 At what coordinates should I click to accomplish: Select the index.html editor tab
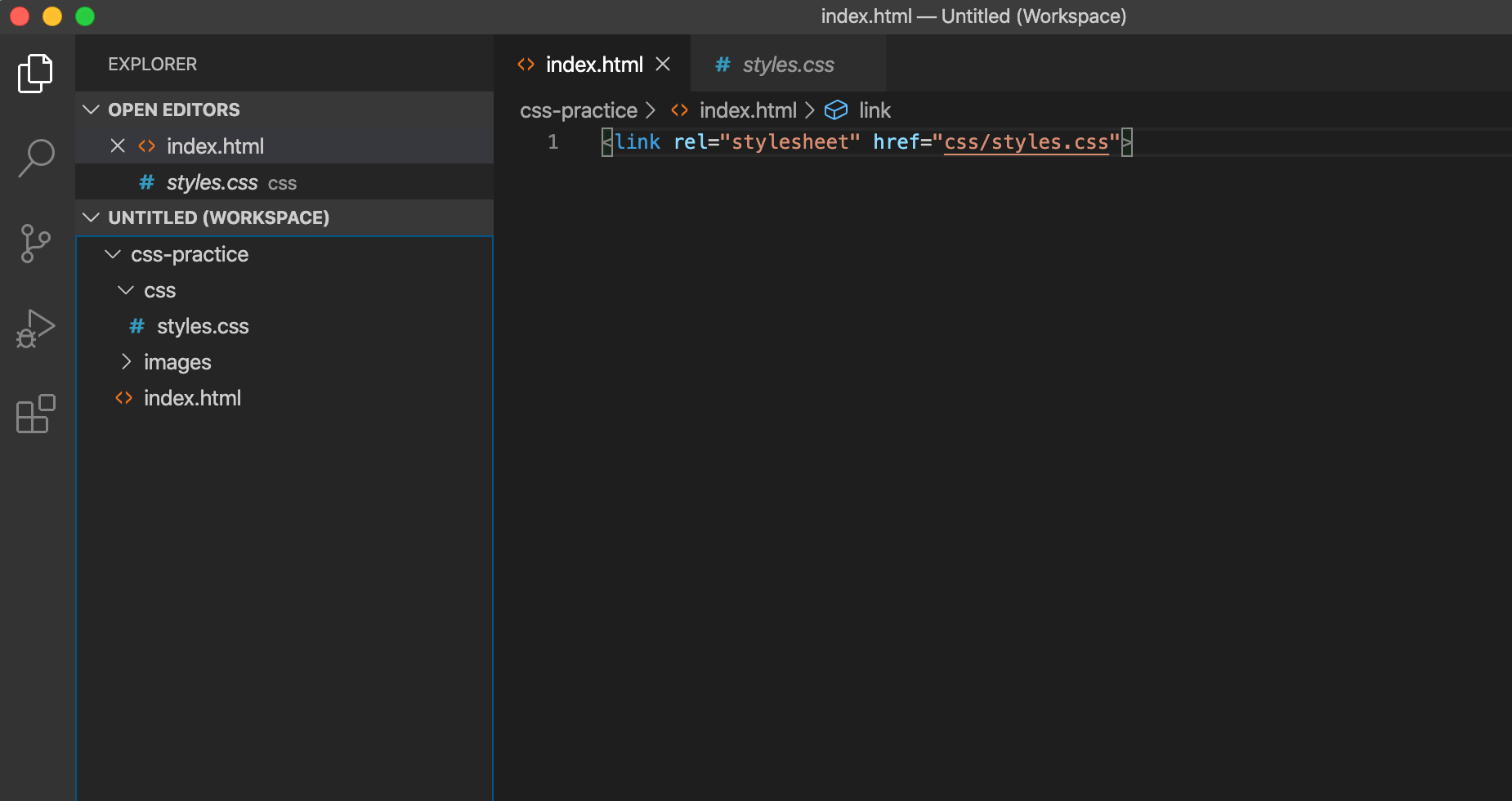593,65
